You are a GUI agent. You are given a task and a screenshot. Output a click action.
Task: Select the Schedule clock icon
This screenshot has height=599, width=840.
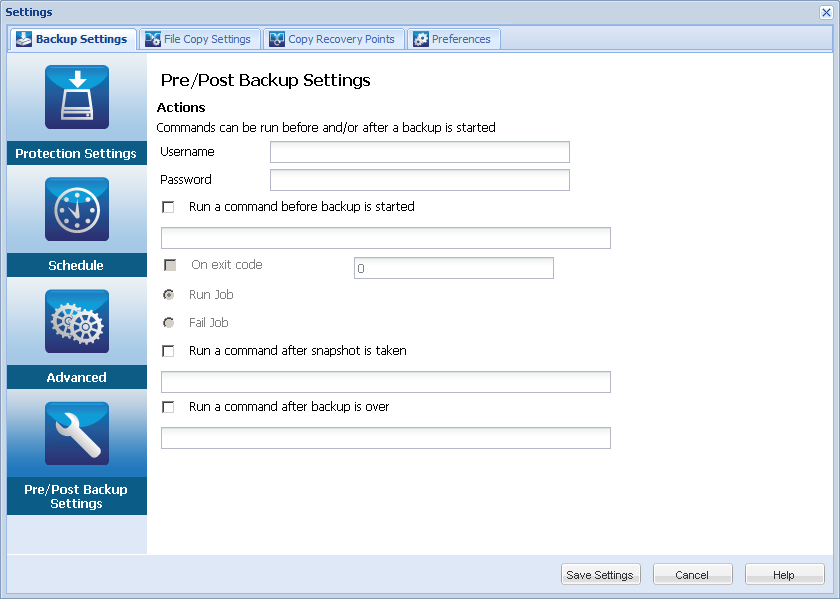76,209
